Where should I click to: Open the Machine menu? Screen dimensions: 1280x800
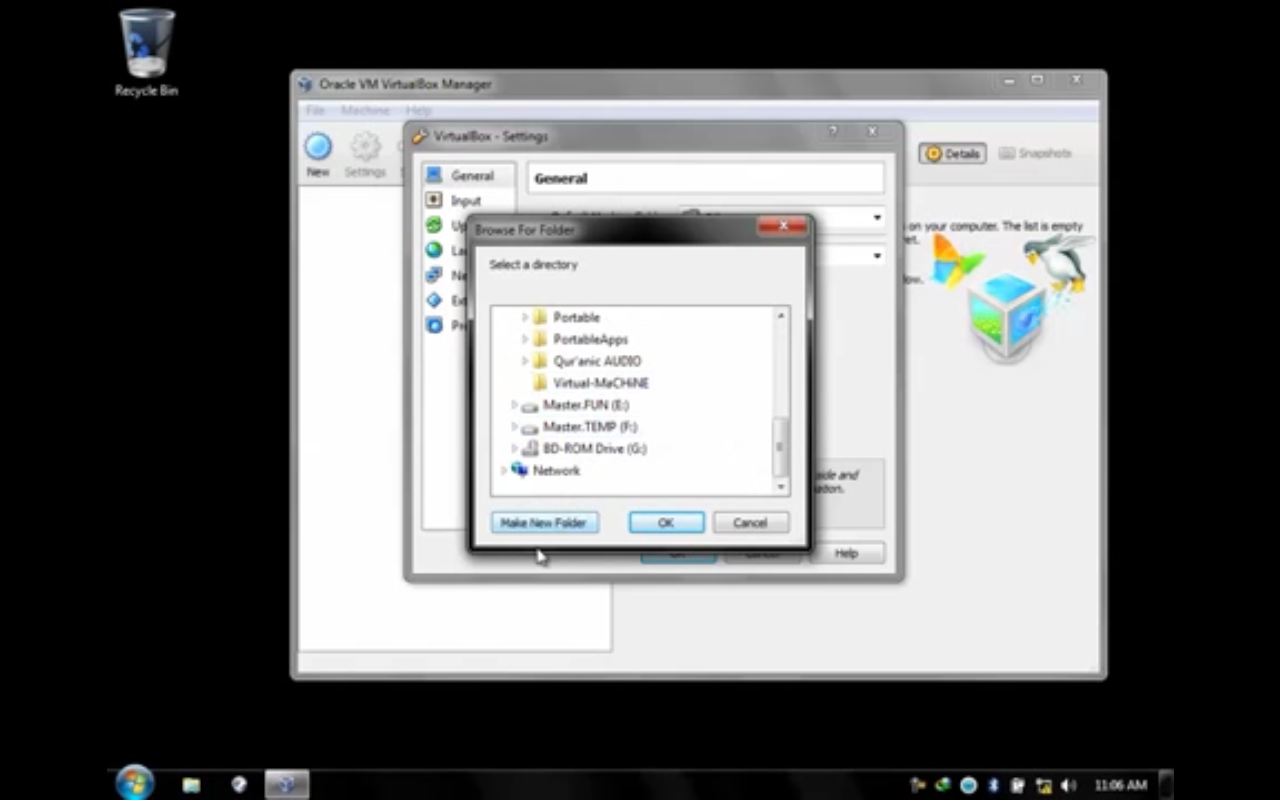365,110
